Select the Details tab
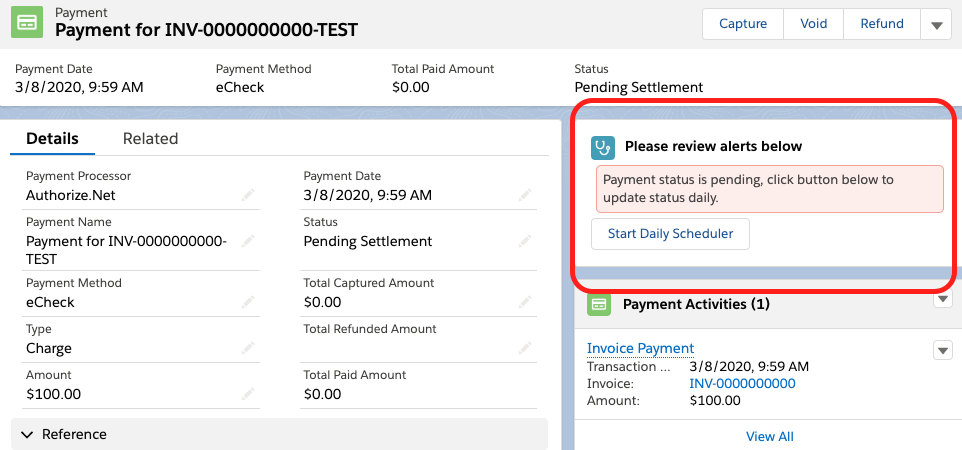962x450 pixels. click(x=52, y=139)
